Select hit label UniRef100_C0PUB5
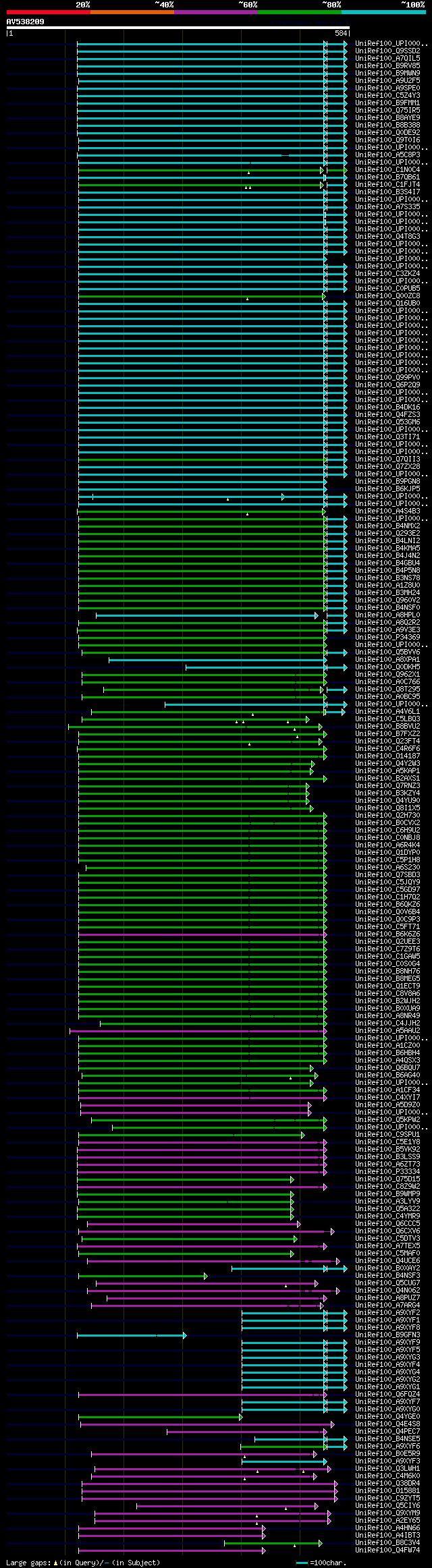 click(x=387, y=288)
